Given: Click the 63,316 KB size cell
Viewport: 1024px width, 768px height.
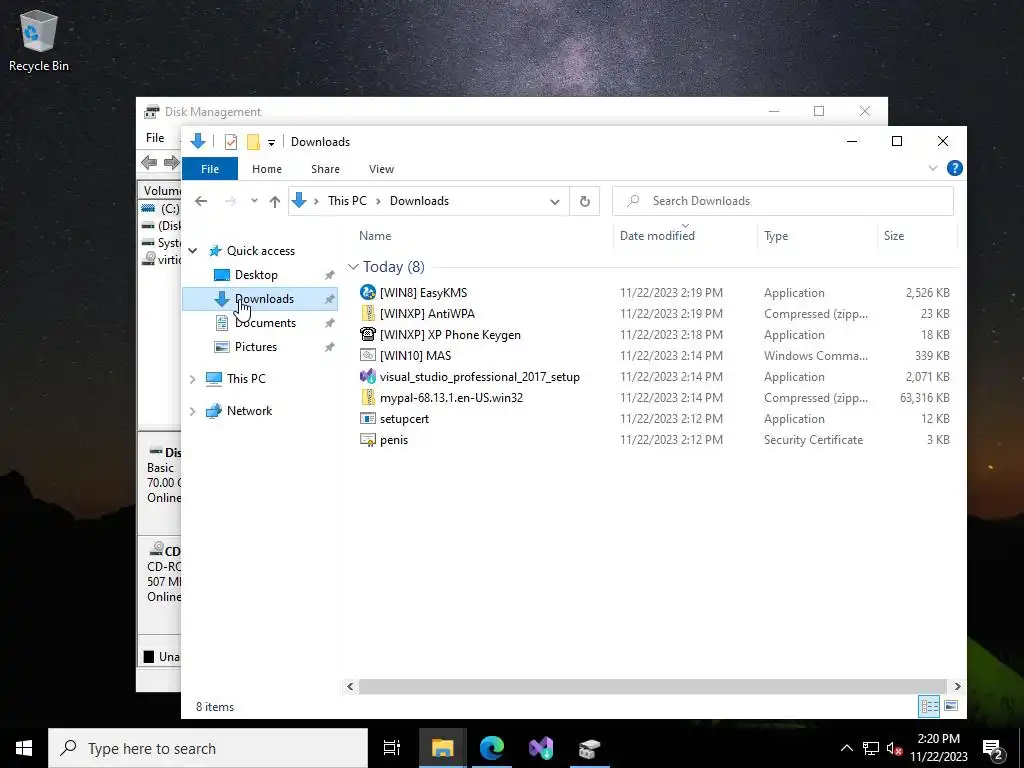Looking at the screenshot, I should (x=924, y=398).
